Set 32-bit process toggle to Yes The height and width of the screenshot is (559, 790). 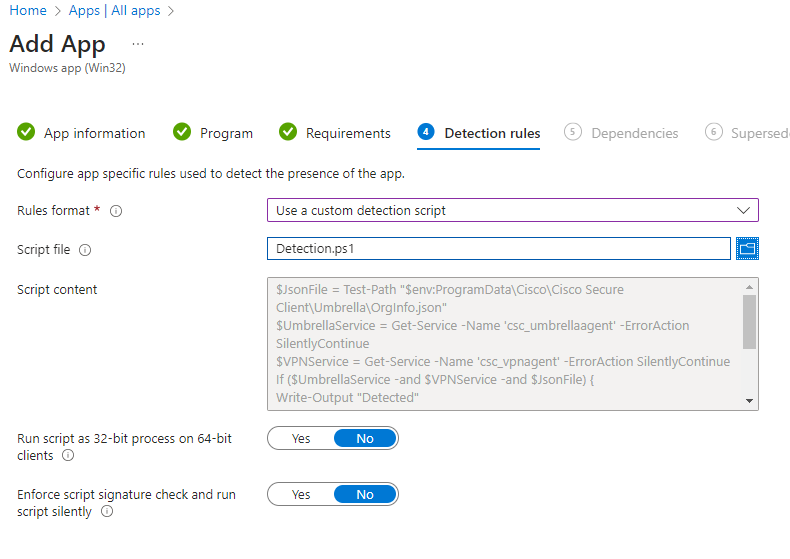coord(300,439)
